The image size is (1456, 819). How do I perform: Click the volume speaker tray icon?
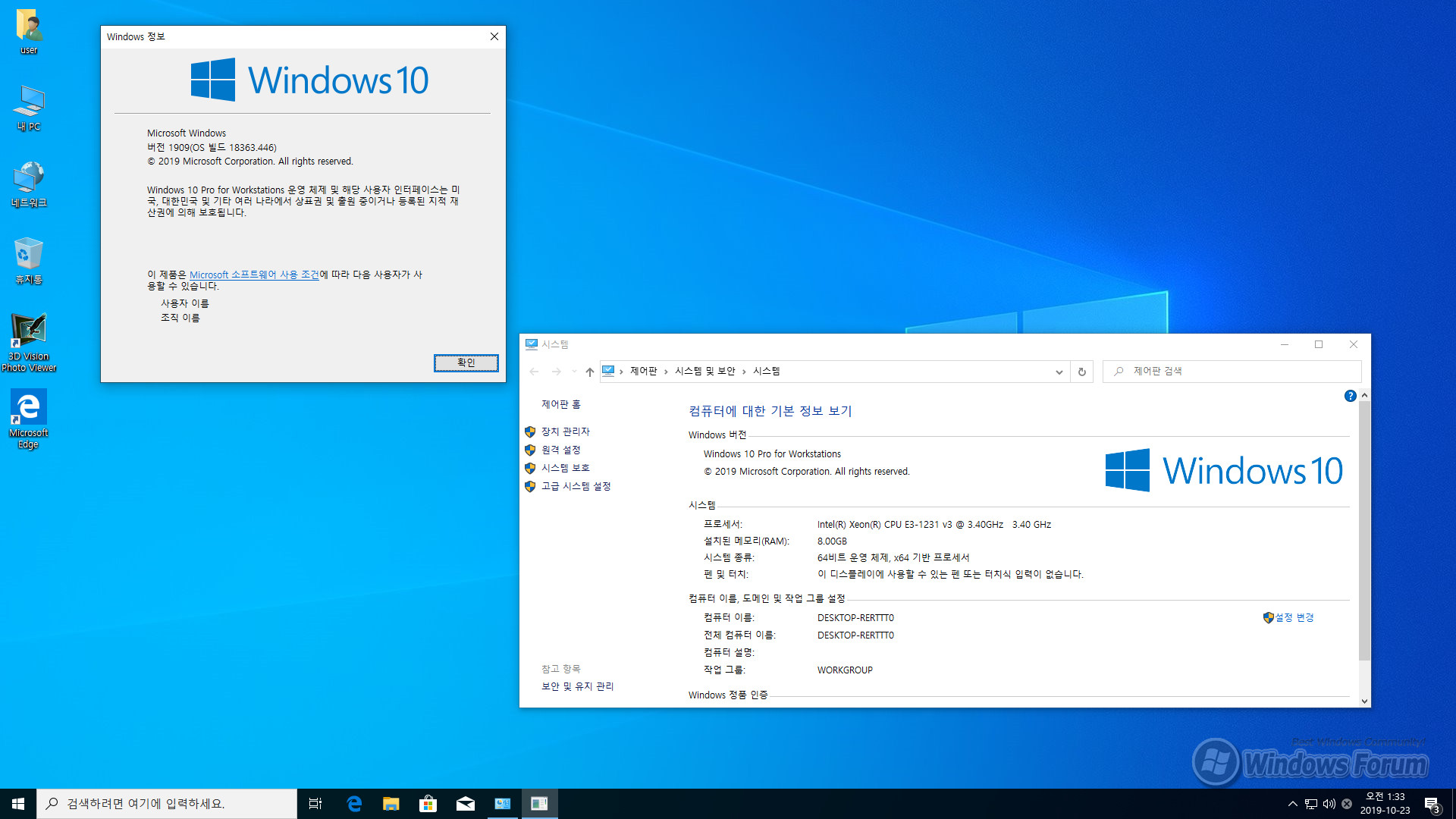click(1329, 804)
